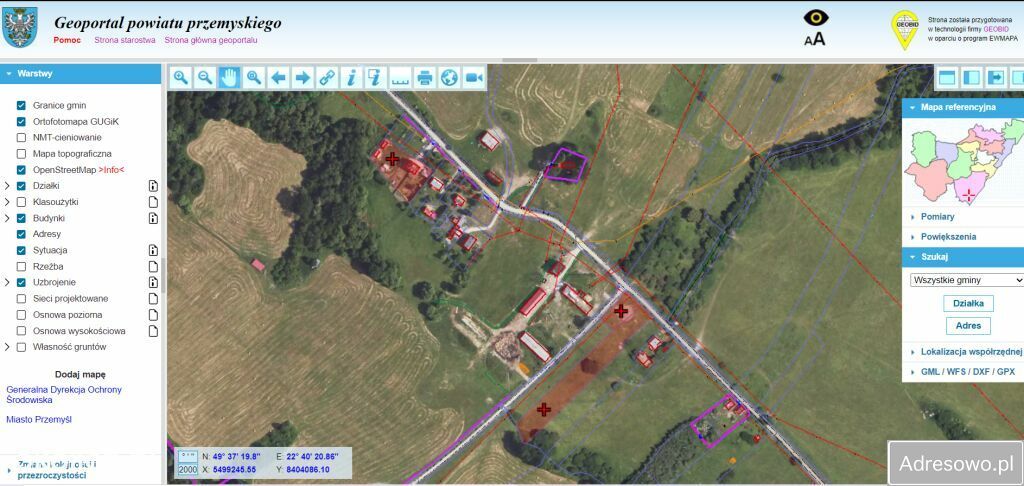Open the document icon next to Budynki
Screen dimensions: 1024x486
[153, 218]
